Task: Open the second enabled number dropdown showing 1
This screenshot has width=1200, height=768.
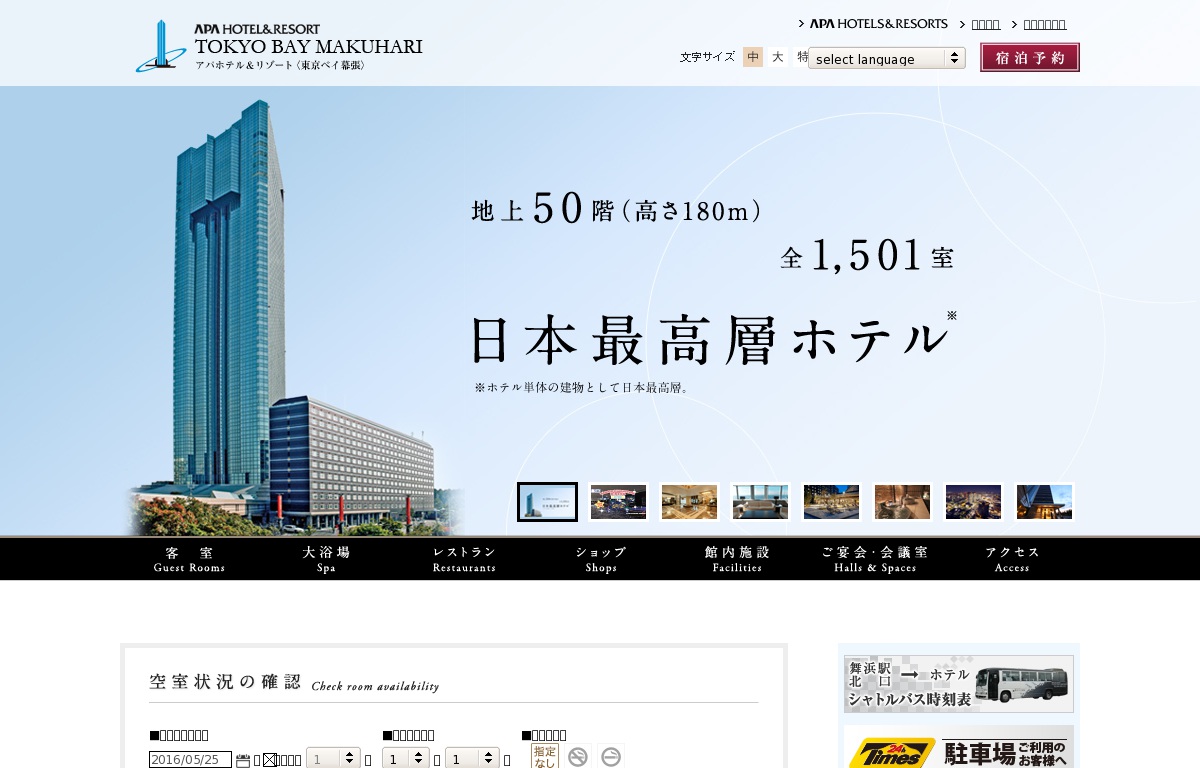Action: [x=472, y=759]
